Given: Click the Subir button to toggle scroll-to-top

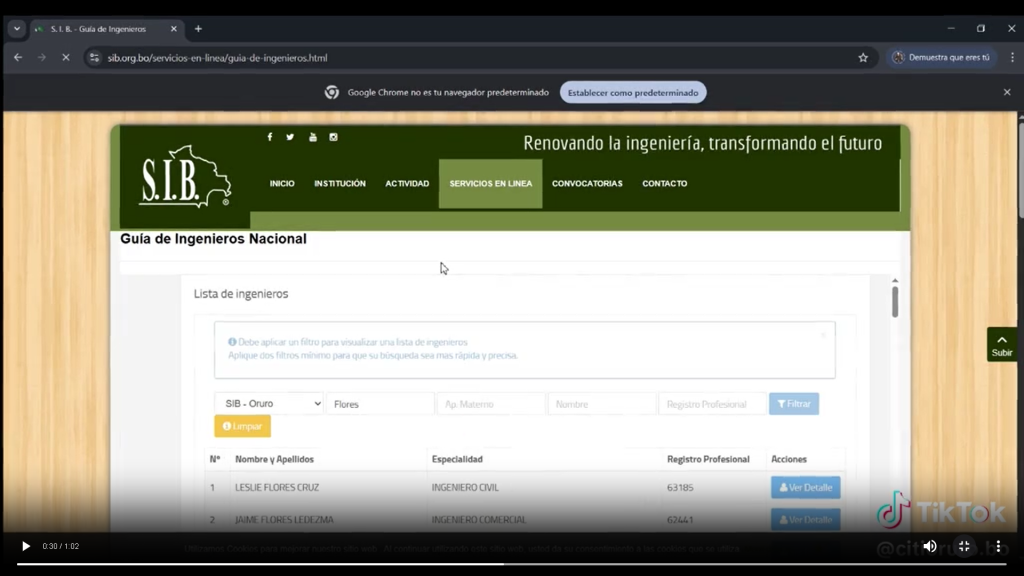Looking at the screenshot, I should click(1001, 345).
